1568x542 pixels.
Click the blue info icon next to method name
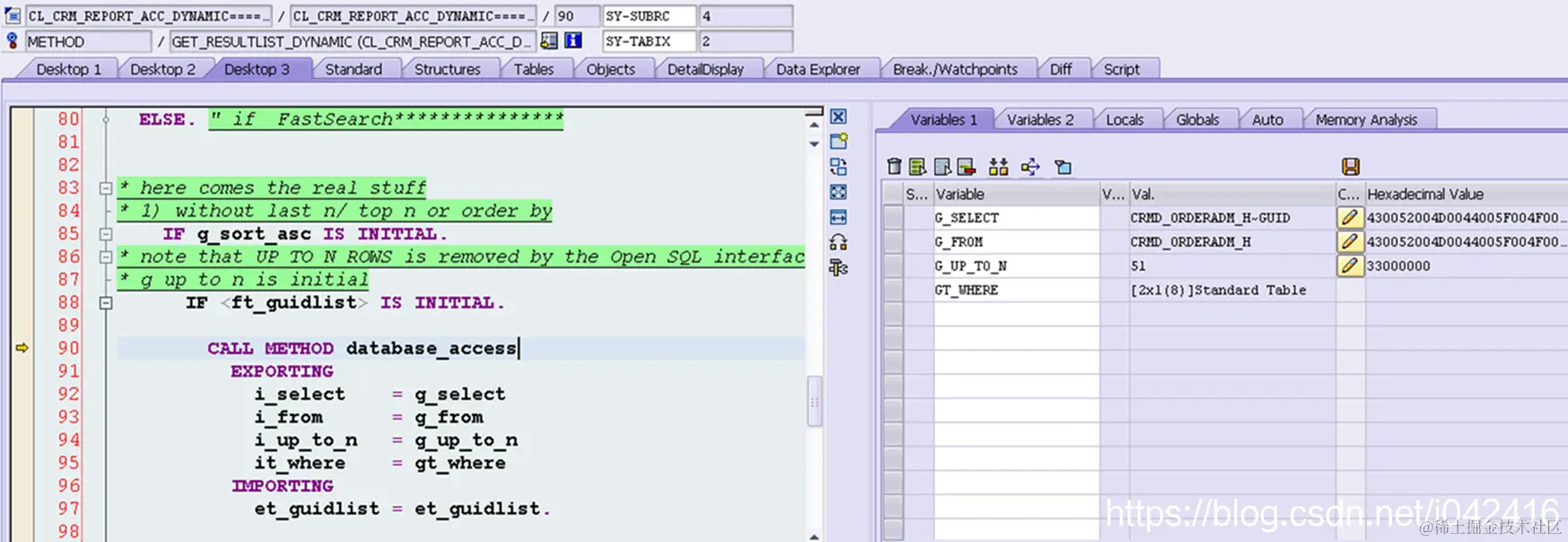tap(573, 40)
